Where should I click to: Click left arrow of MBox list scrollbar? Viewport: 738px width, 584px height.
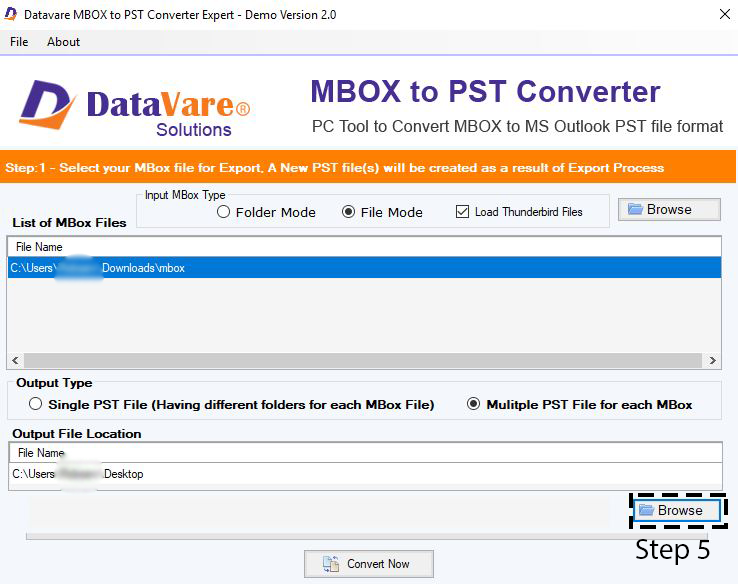[x=16, y=360]
